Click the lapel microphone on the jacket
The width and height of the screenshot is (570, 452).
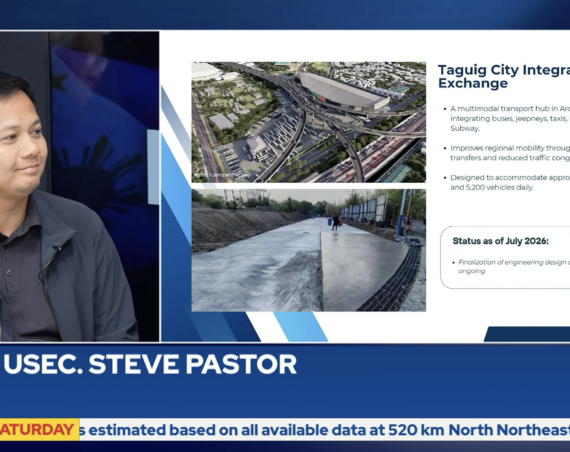(x=57, y=248)
